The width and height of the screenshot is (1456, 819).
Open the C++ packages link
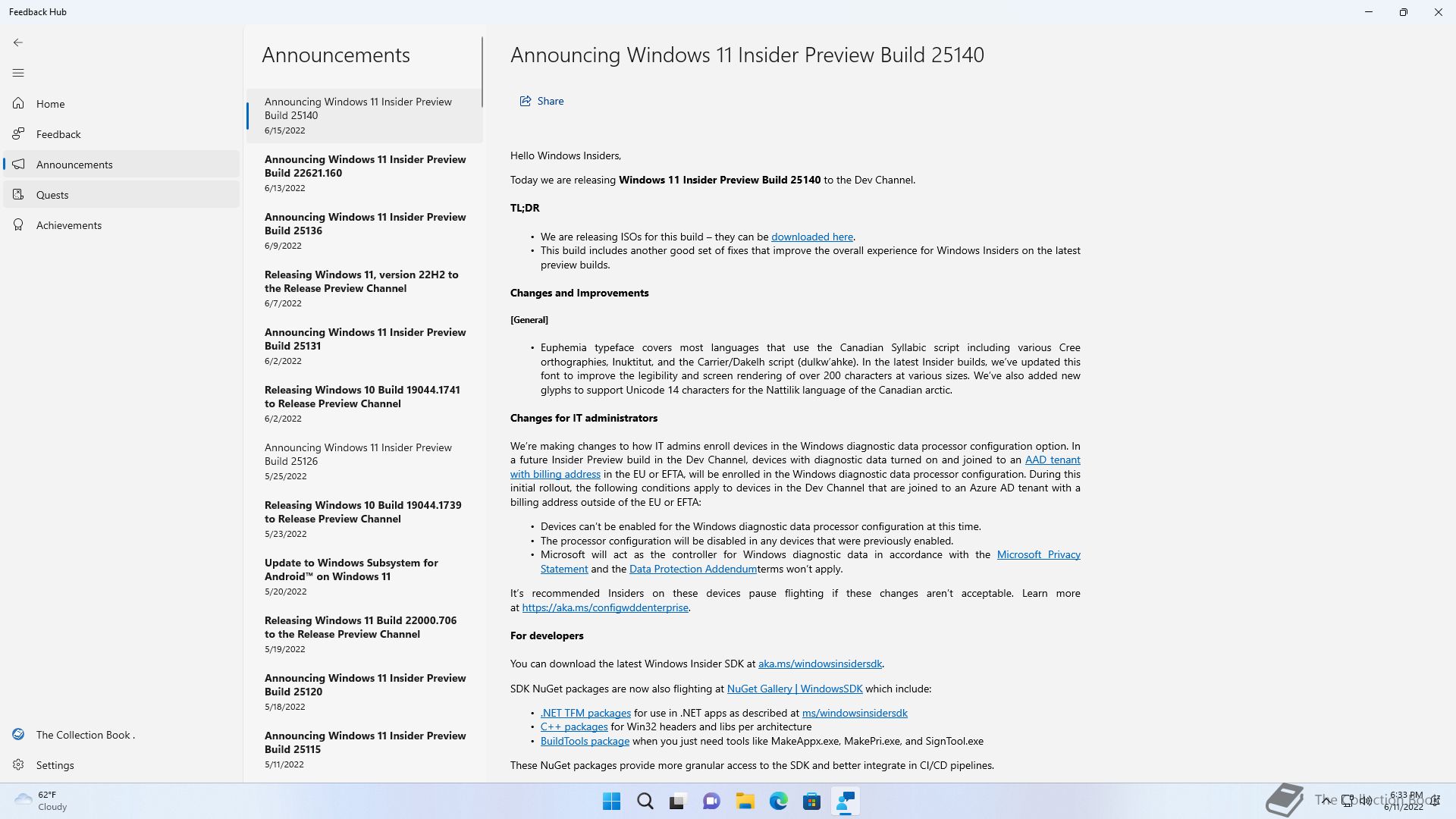point(574,726)
